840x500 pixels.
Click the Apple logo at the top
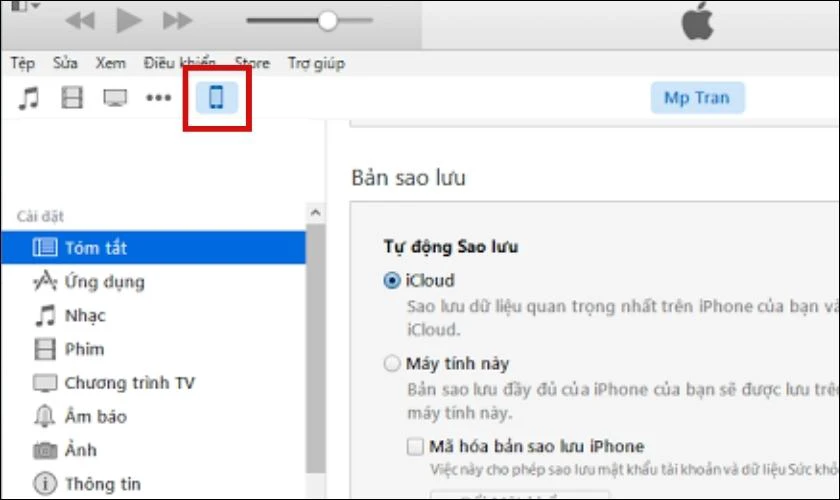click(698, 21)
